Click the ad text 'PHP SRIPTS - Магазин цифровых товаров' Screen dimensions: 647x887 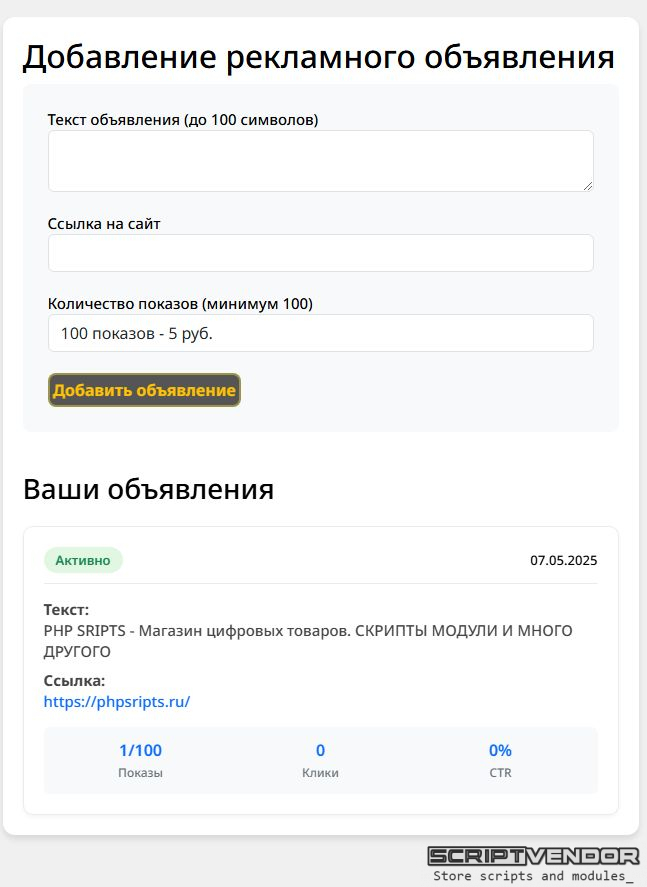click(197, 631)
